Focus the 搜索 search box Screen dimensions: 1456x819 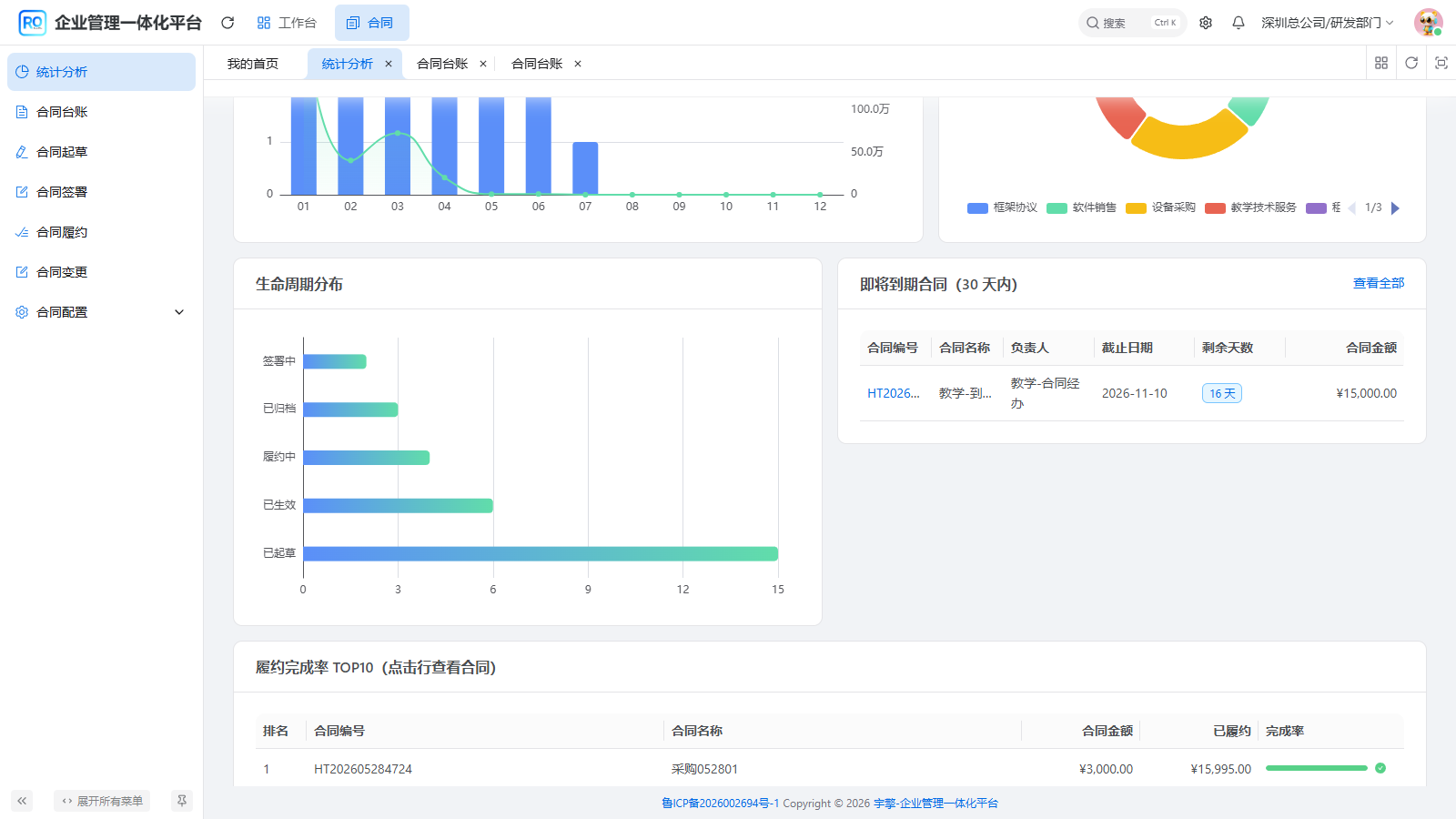[1132, 23]
